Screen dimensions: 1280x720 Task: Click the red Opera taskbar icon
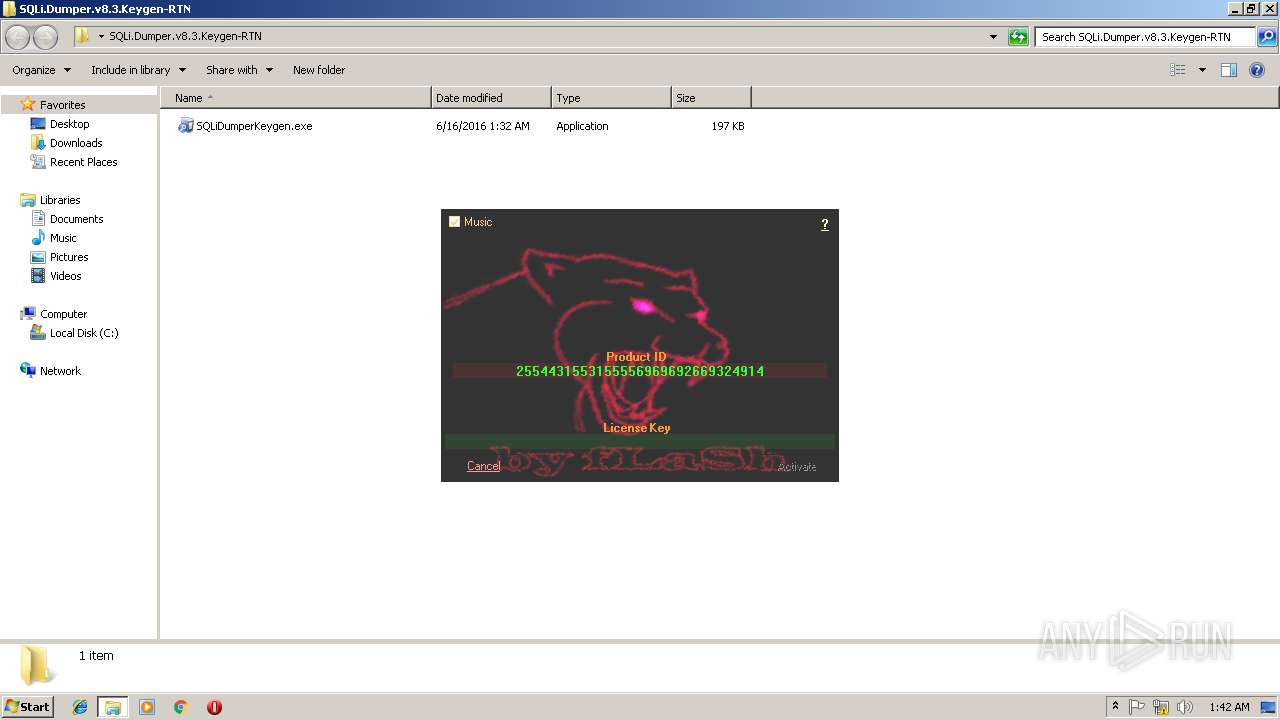tap(214, 707)
